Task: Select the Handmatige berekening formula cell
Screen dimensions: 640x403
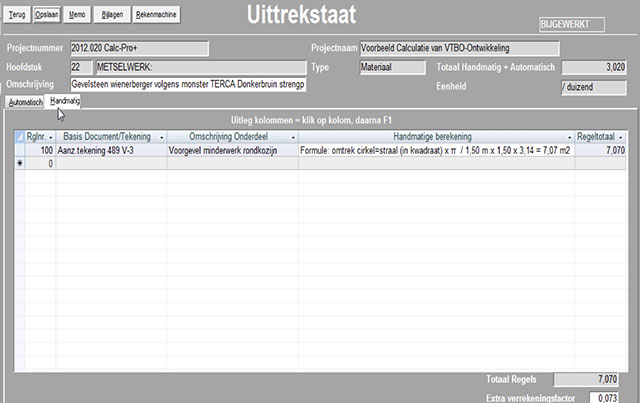Action: tap(434, 150)
